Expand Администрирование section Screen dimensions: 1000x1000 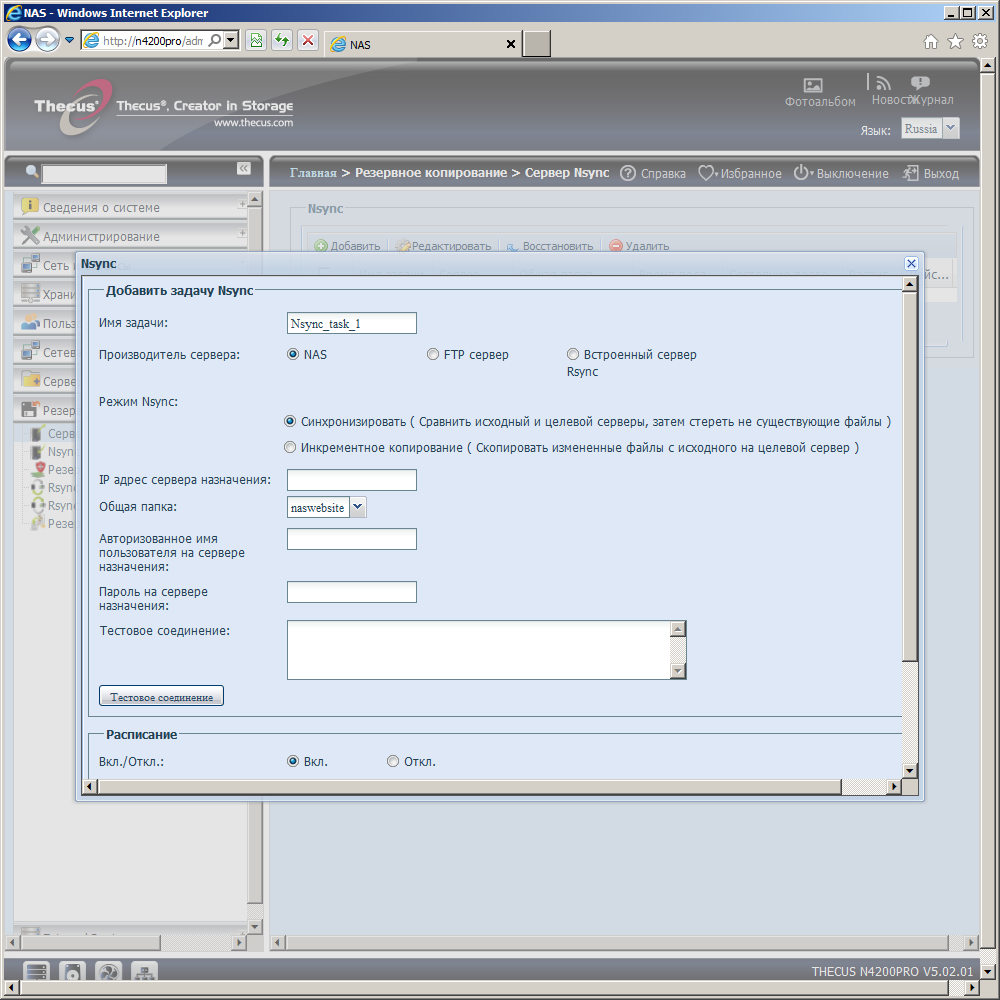pyautogui.click(x=130, y=236)
